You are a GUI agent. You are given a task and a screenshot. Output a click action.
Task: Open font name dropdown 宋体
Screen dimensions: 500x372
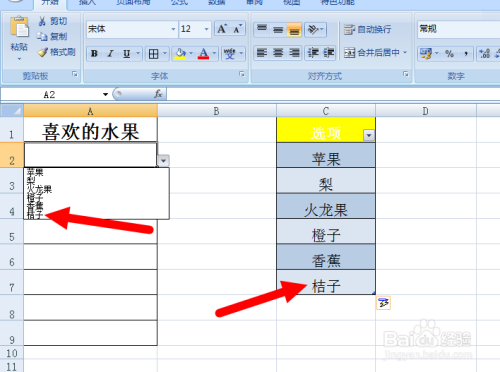[173, 29]
